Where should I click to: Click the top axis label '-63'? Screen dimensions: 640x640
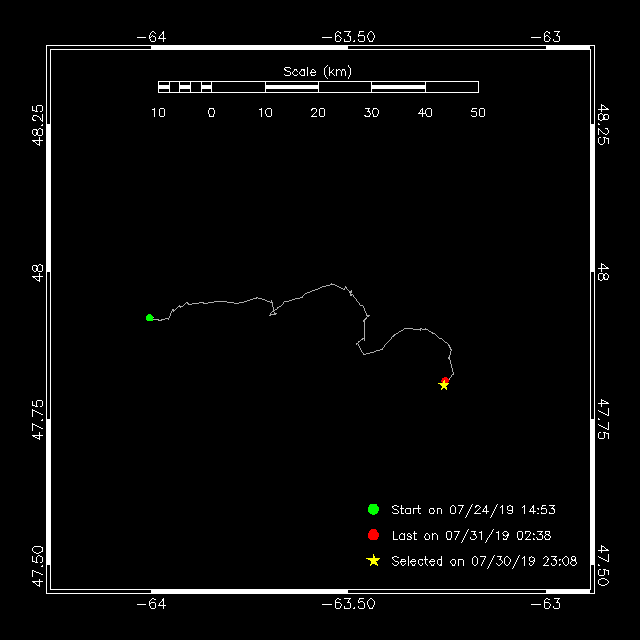pyautogui.click(x=546, y=37)
